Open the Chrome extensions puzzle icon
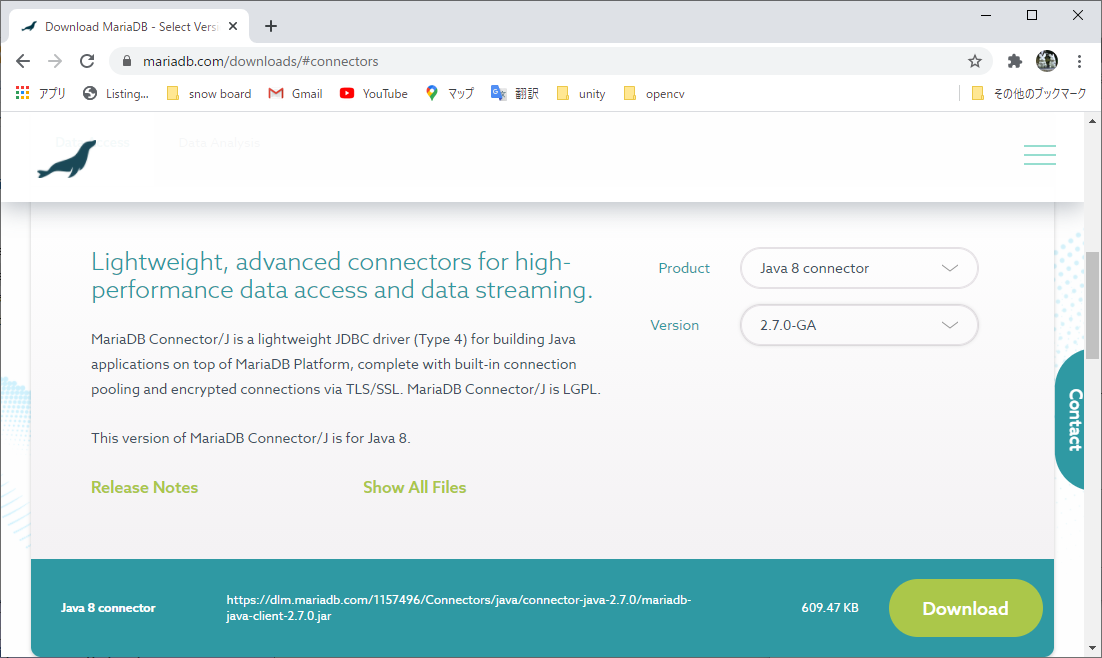The image size is (1102, 658). click(1014, 61)
